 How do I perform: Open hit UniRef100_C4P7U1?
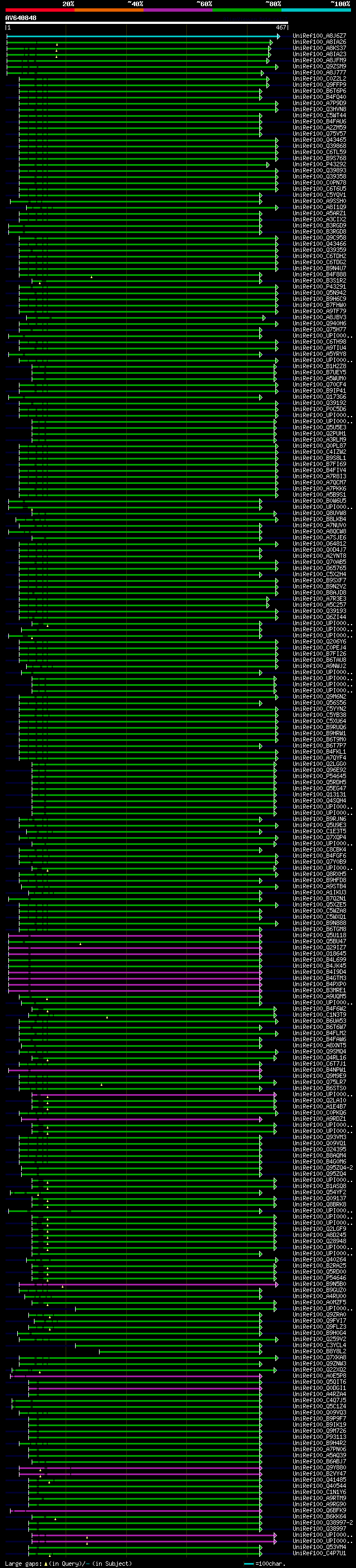coord(319,1553)
